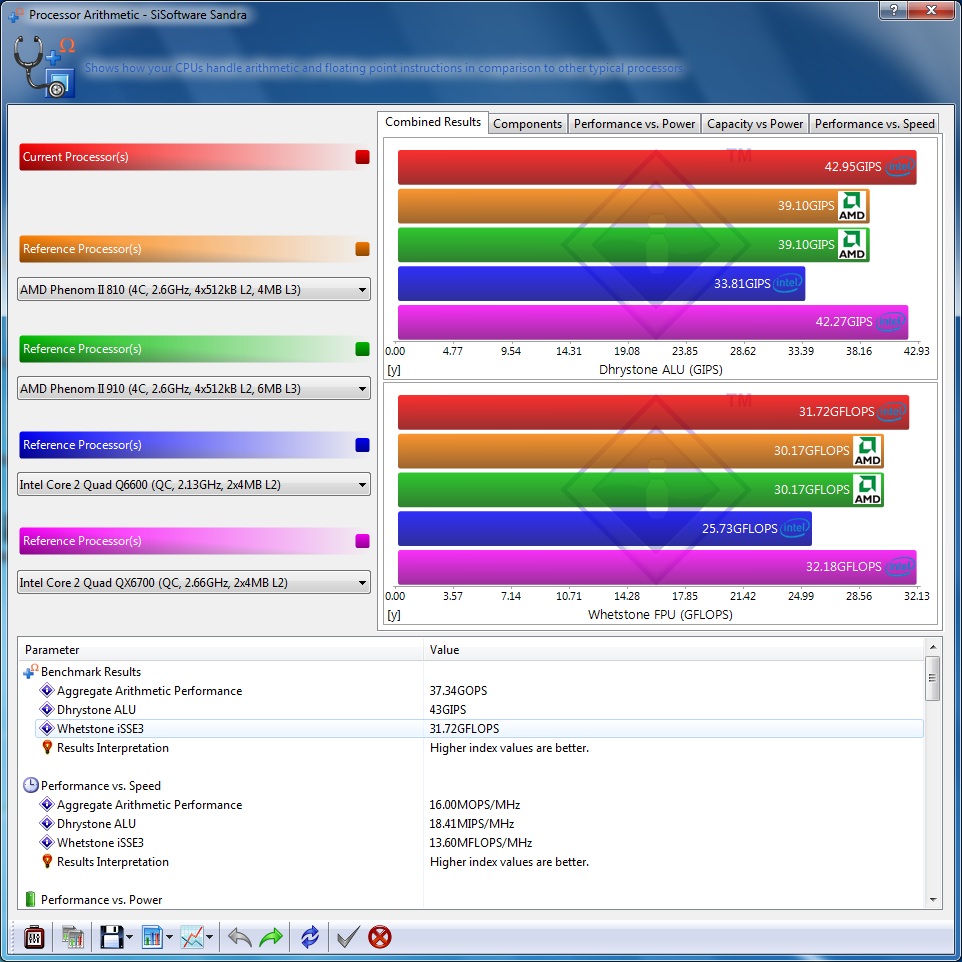
Task: Click the Dhrystone ALU (GIPS) chart axis title
Action: 660,369
